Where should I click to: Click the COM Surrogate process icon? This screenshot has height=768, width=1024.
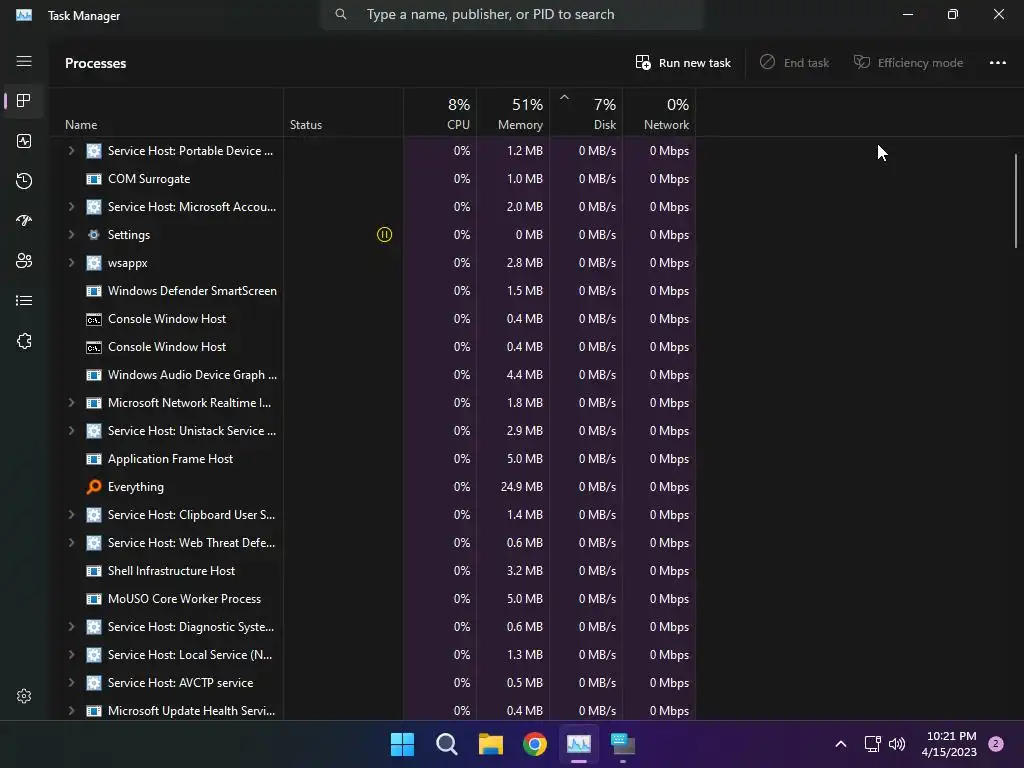pos(94,179)
